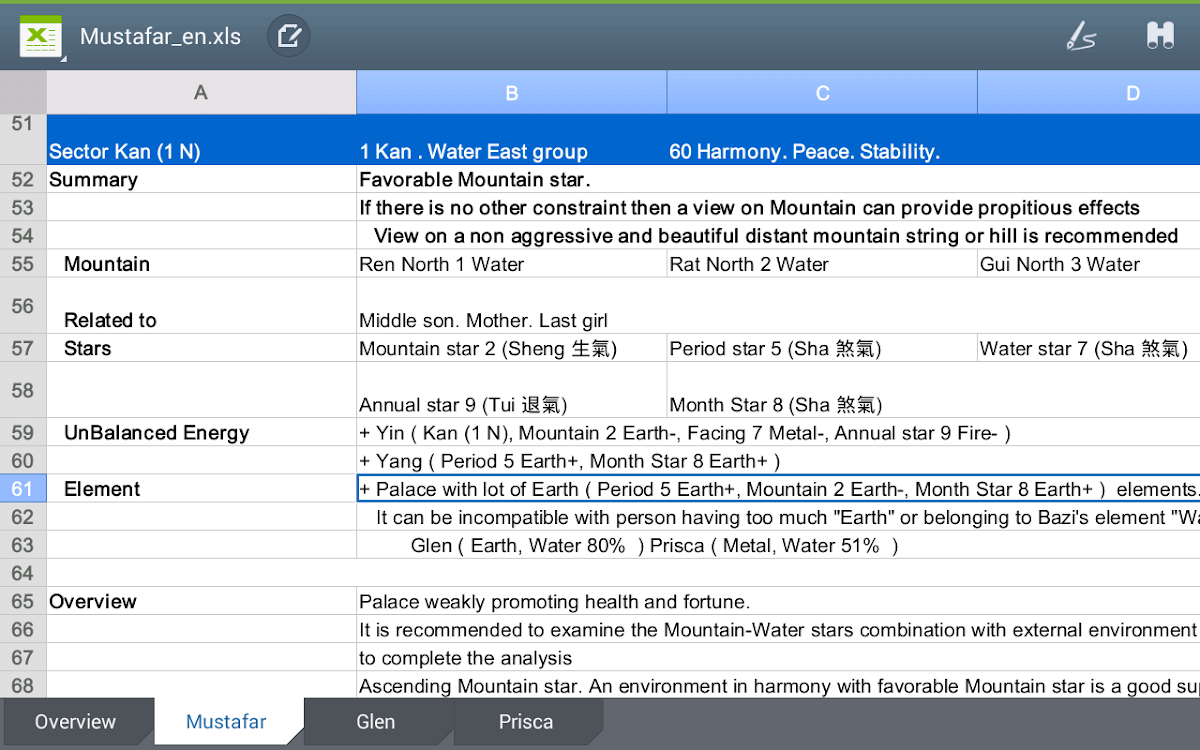Tap the spreadsheet app icon
The height and width of the screenshot is (750, 1200).
click(x=40, y=37)
